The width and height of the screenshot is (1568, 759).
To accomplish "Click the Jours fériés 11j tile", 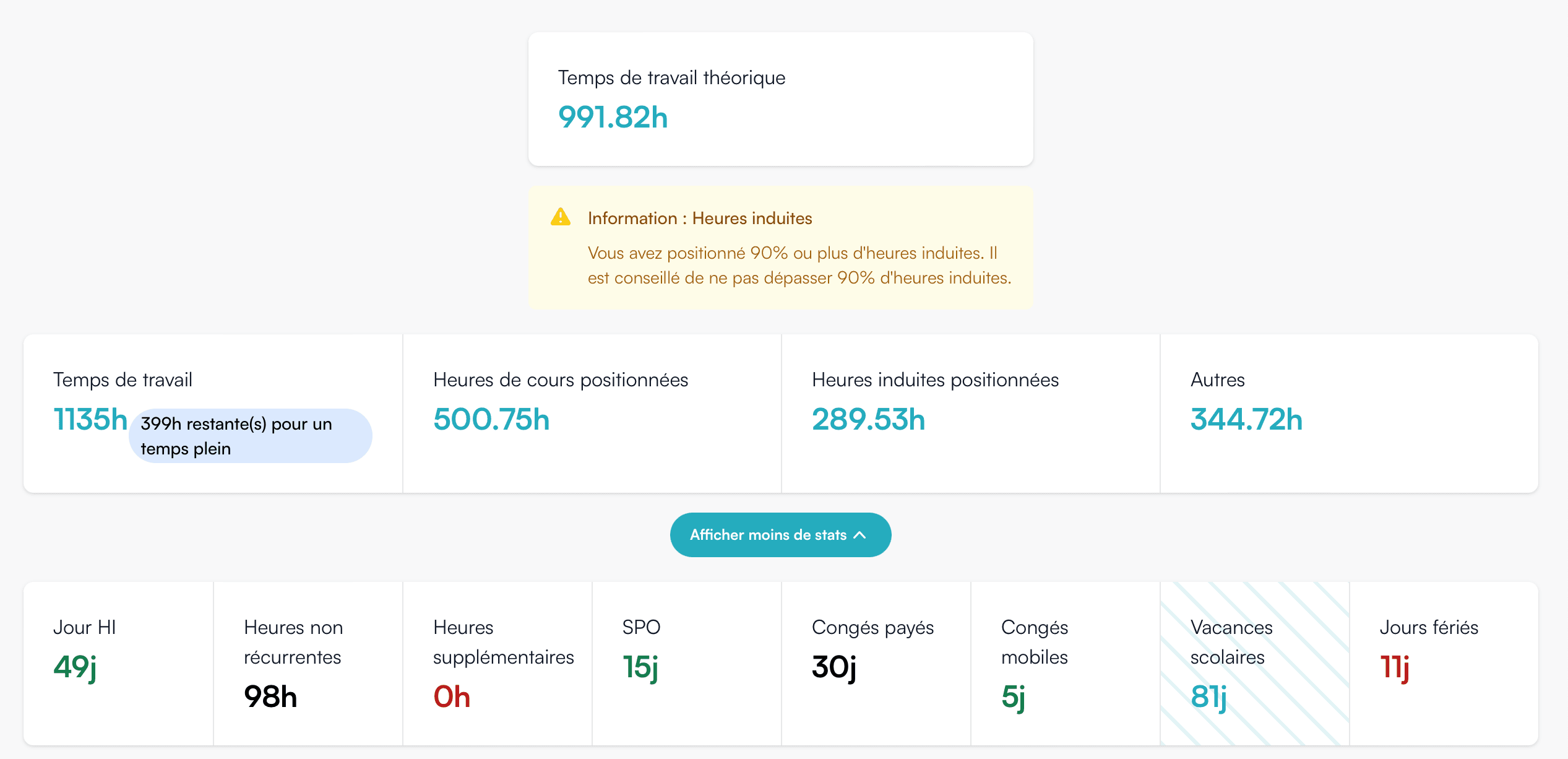I will point(1444,663).
